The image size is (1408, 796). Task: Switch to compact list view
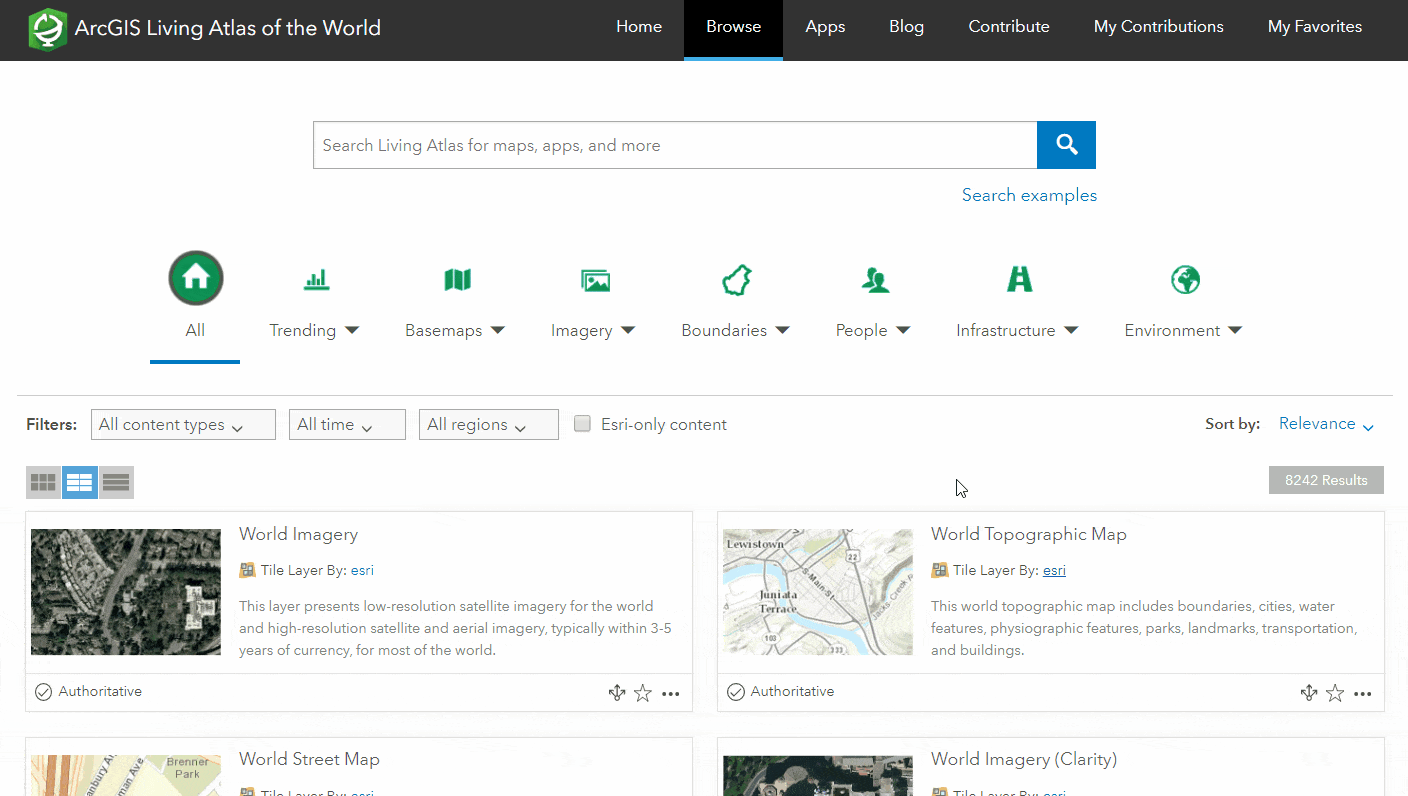point(116,482)
